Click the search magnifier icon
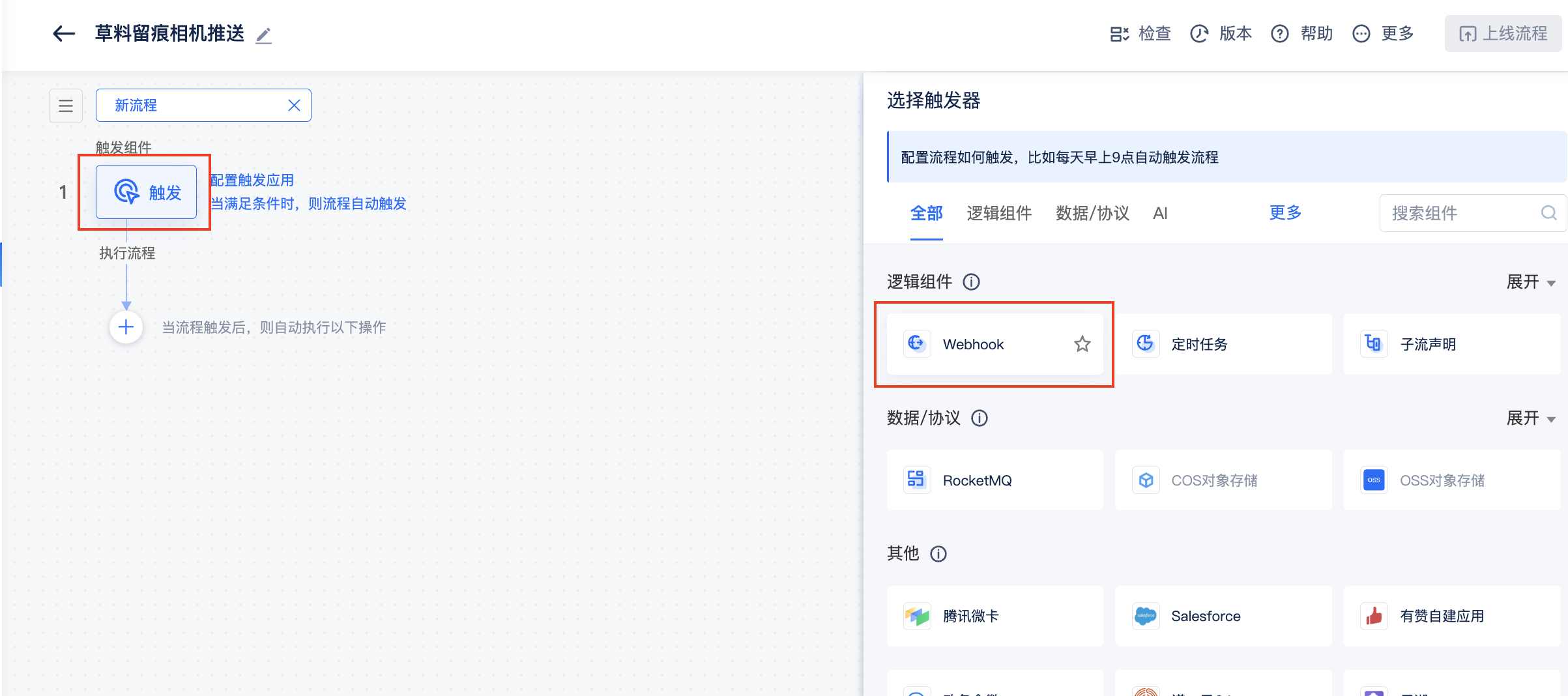 [x=1548, y=213]
